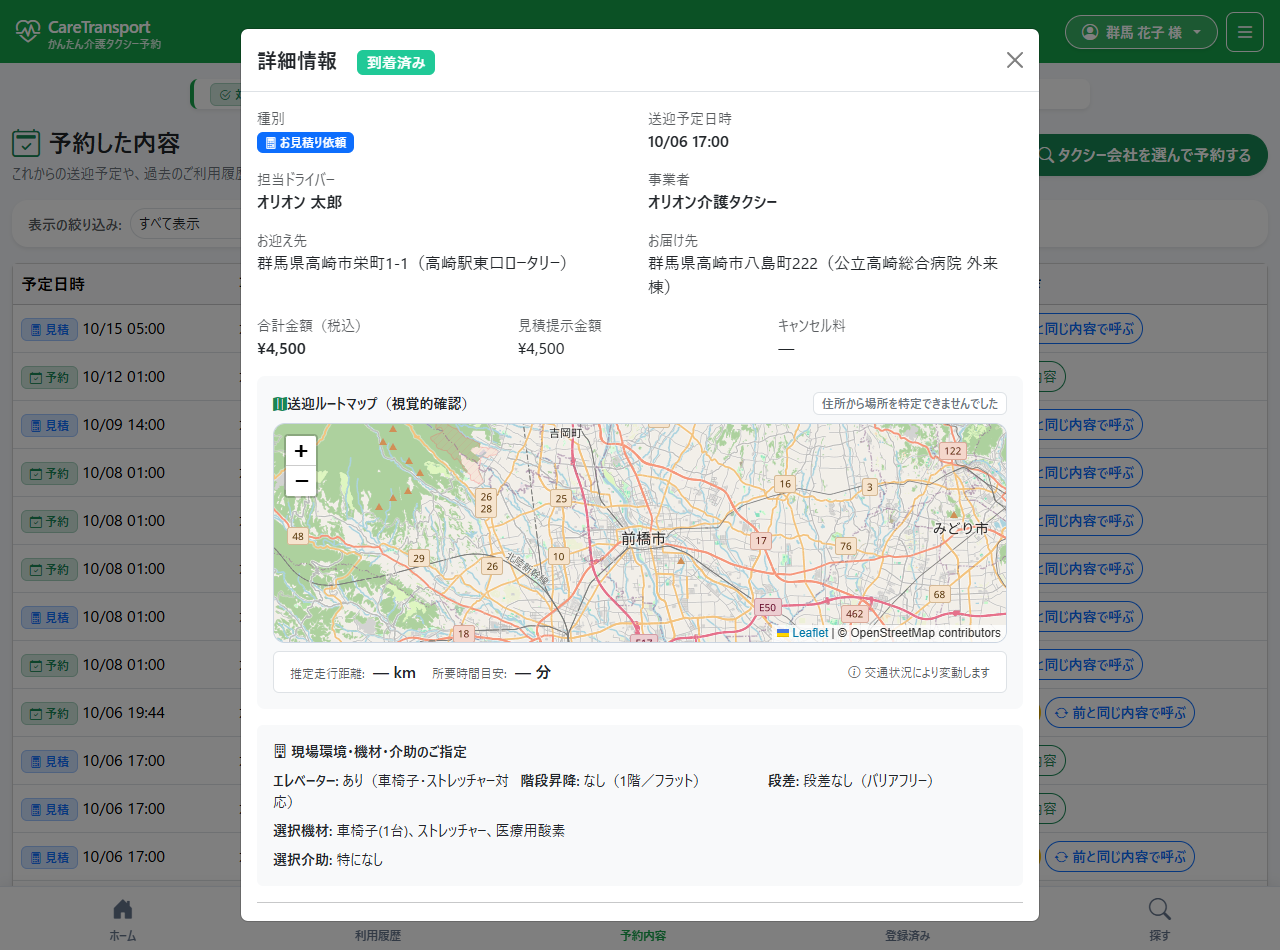This screenshot has height=950, width=1280.
Task: Go to the ホーム house icon
Action: click(x=123, y=909)
